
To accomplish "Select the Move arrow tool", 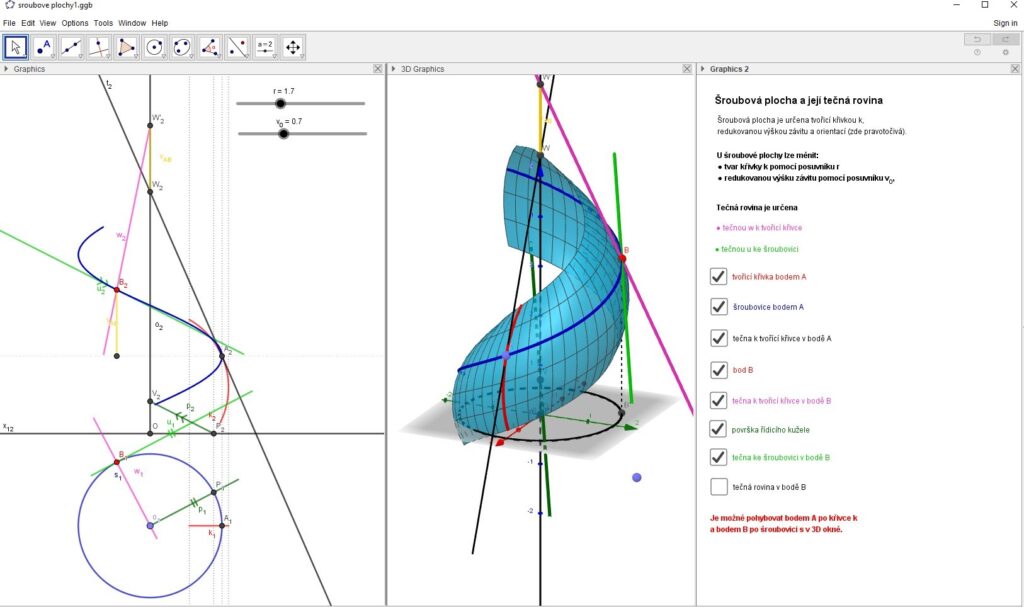I will (16, 47).
